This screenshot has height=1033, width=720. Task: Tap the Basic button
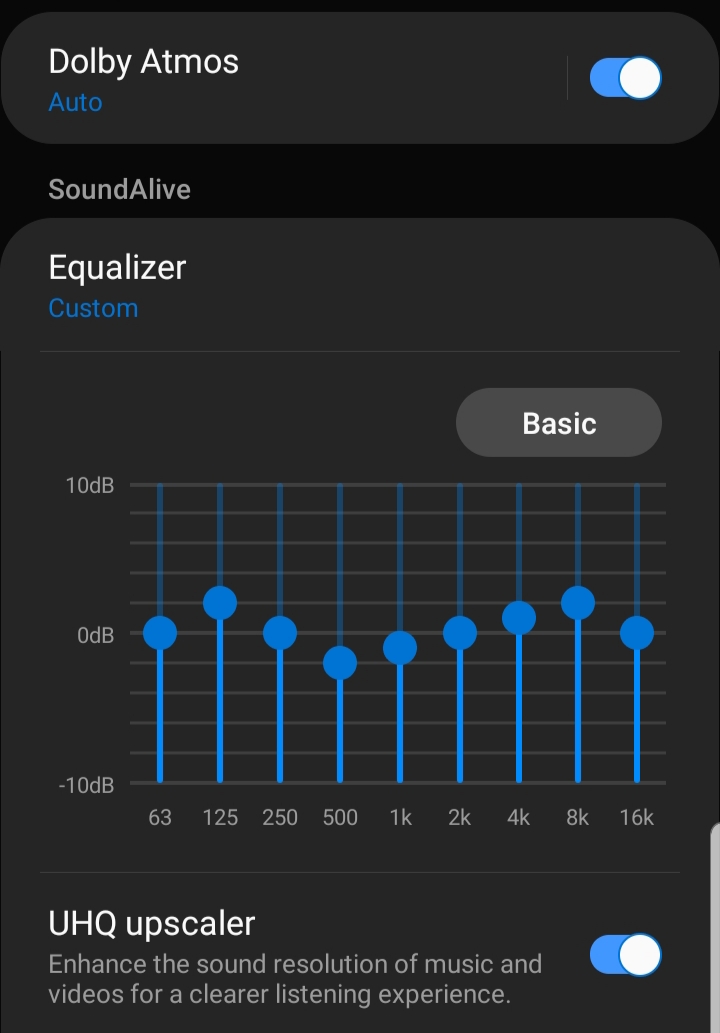click(x=559, y=423)
